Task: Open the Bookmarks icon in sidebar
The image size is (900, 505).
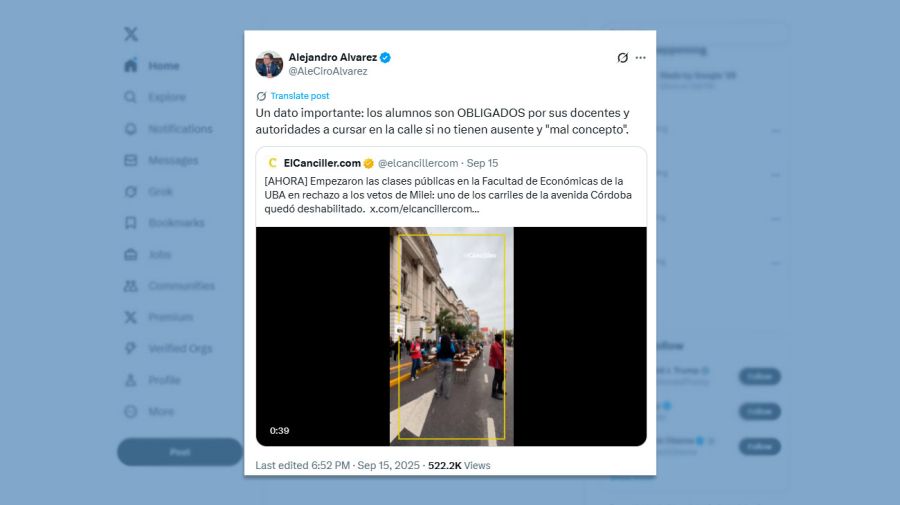Action: pos(131,223)
